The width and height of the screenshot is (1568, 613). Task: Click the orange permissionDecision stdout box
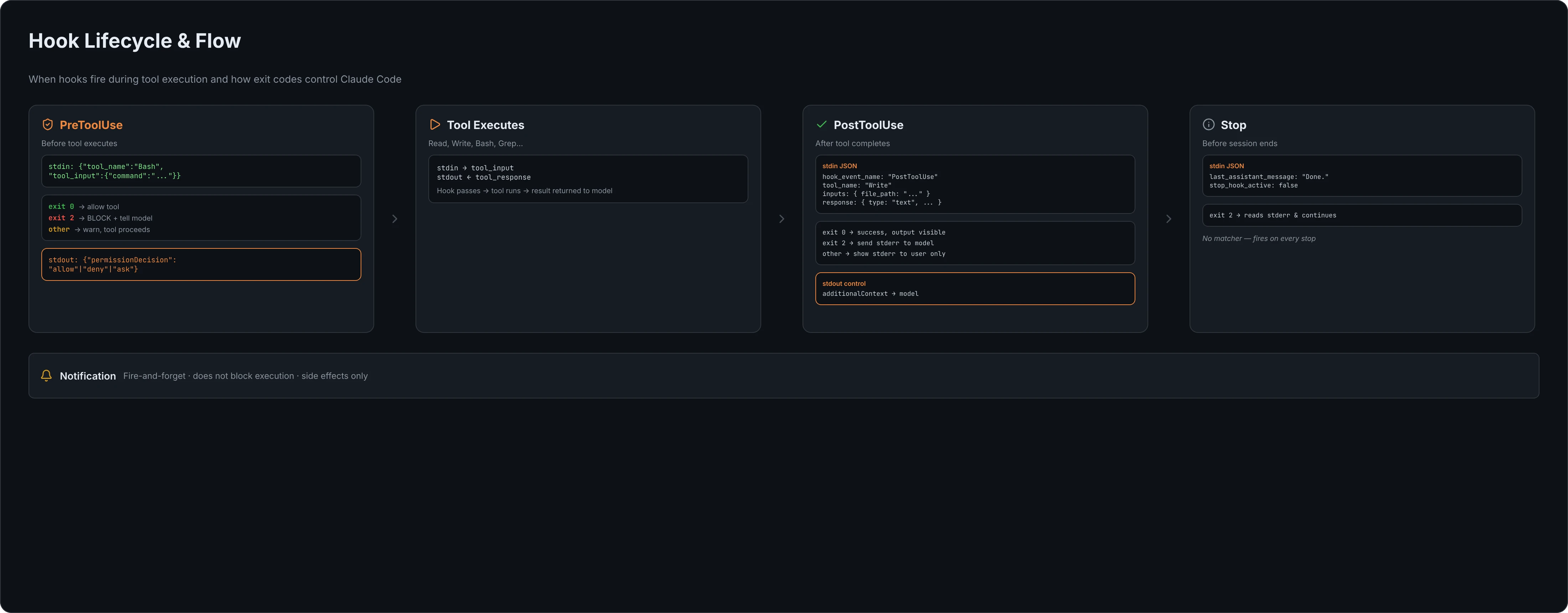click(x=201, y=264)
